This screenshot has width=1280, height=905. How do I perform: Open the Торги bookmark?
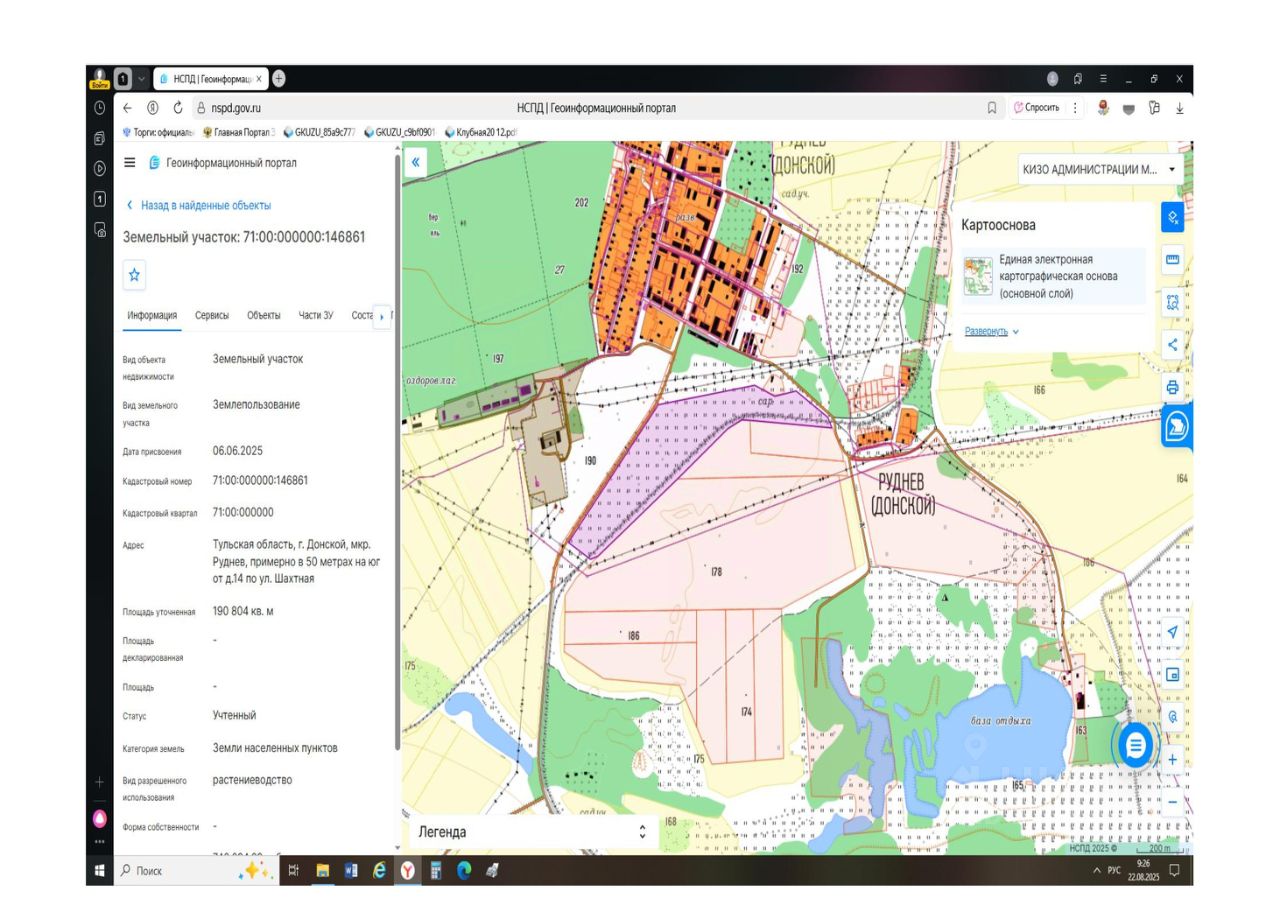pyautogui.click(x=159, y=131)
